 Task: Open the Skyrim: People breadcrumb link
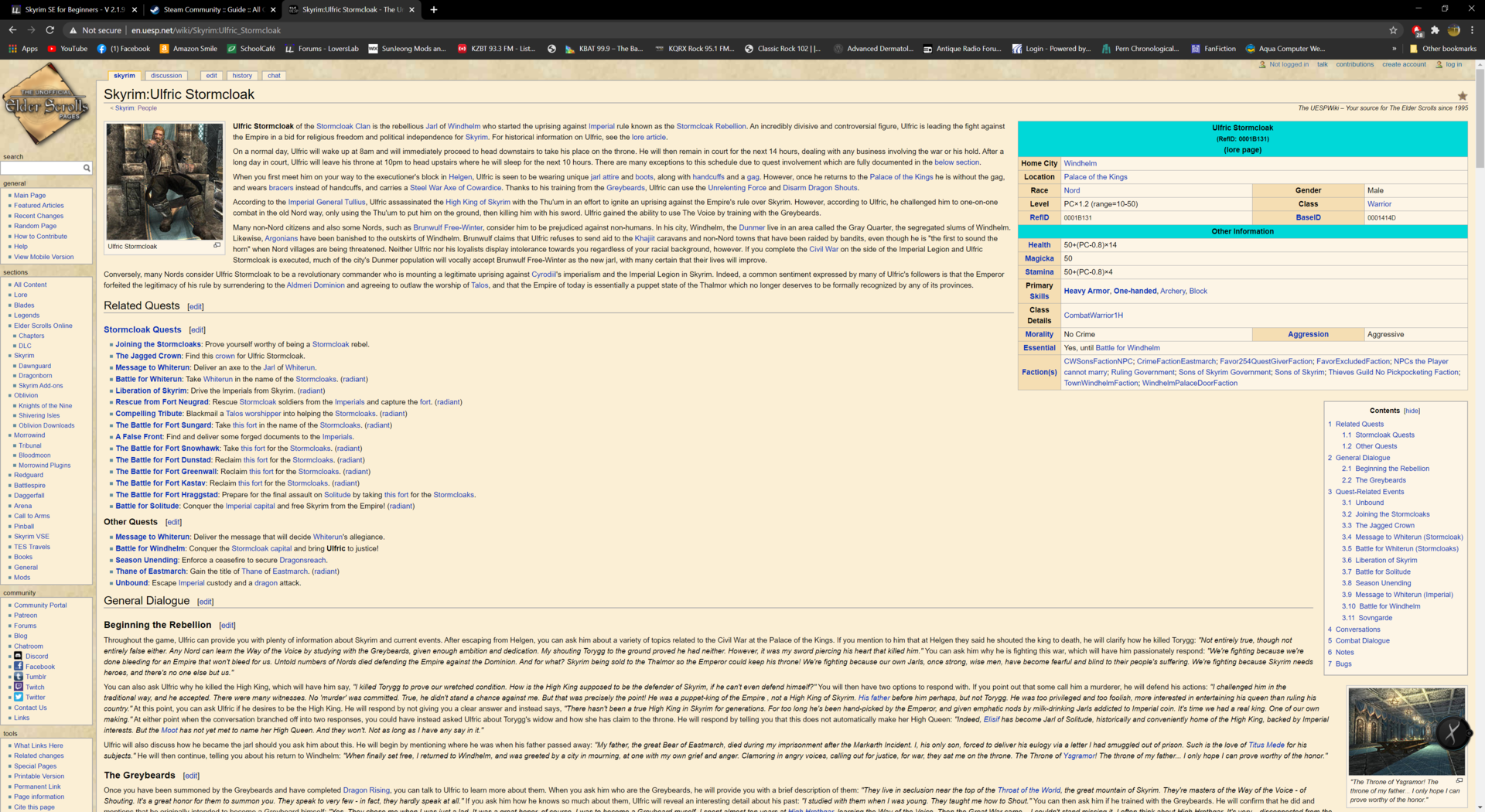point(135,108)
